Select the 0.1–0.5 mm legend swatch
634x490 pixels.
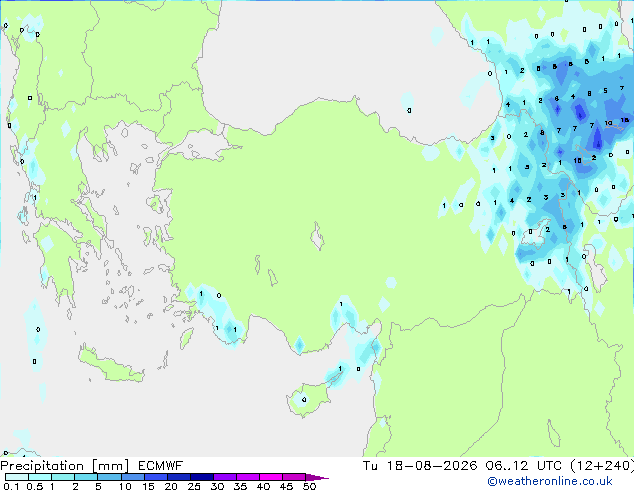pos(17,477)
